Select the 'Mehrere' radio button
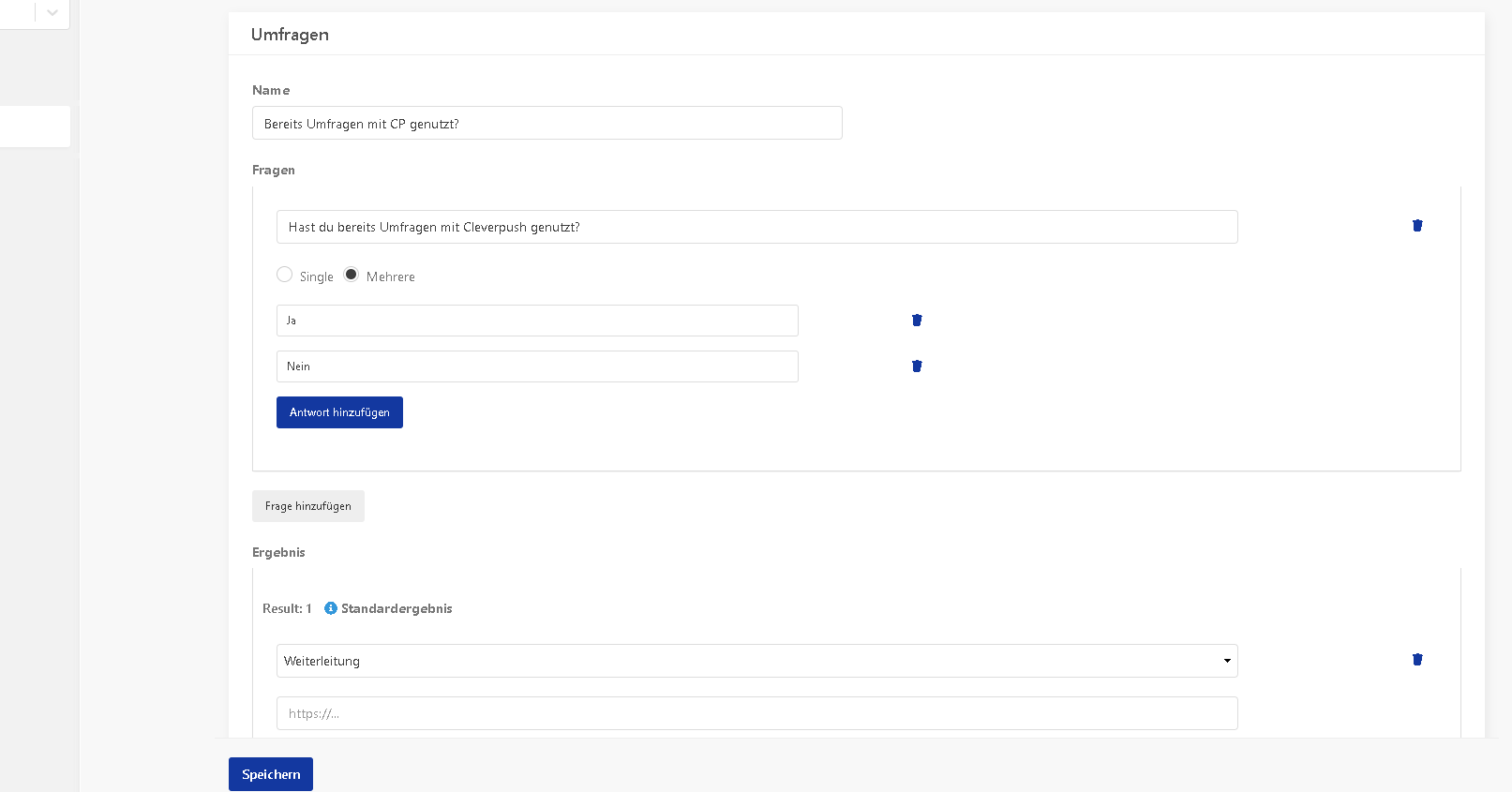This screenshot has height=792, width=1512. click(351, 275)
